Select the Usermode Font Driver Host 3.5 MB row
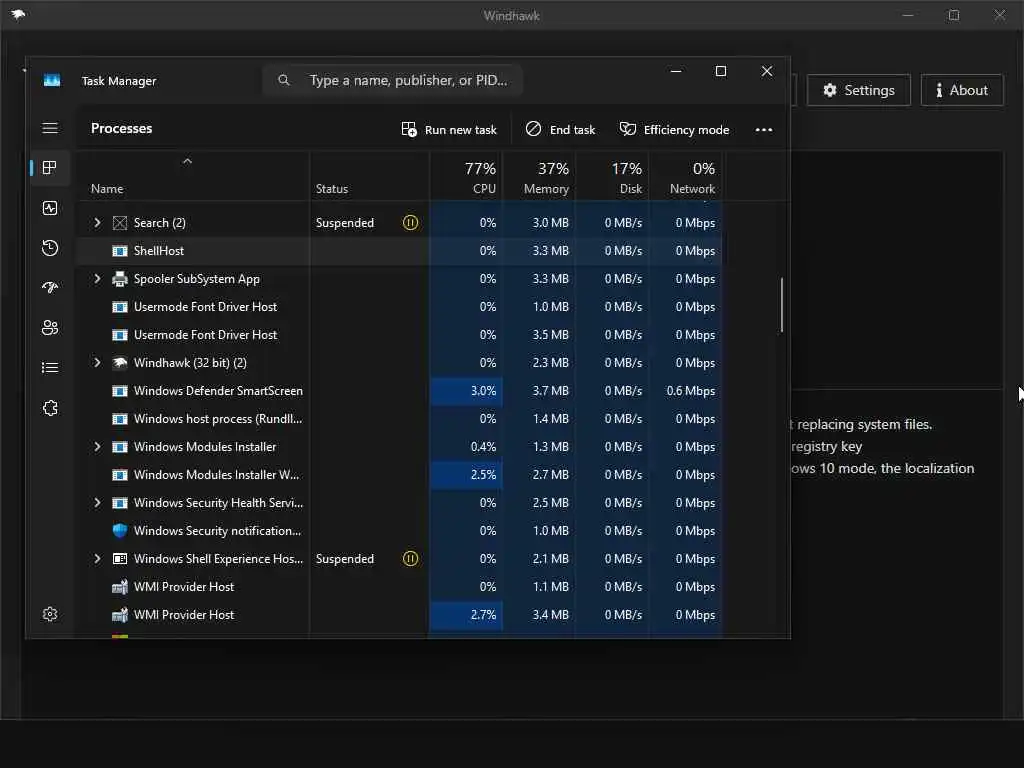The width and height of the screenshot is (1024, 768). click(400, 335)
